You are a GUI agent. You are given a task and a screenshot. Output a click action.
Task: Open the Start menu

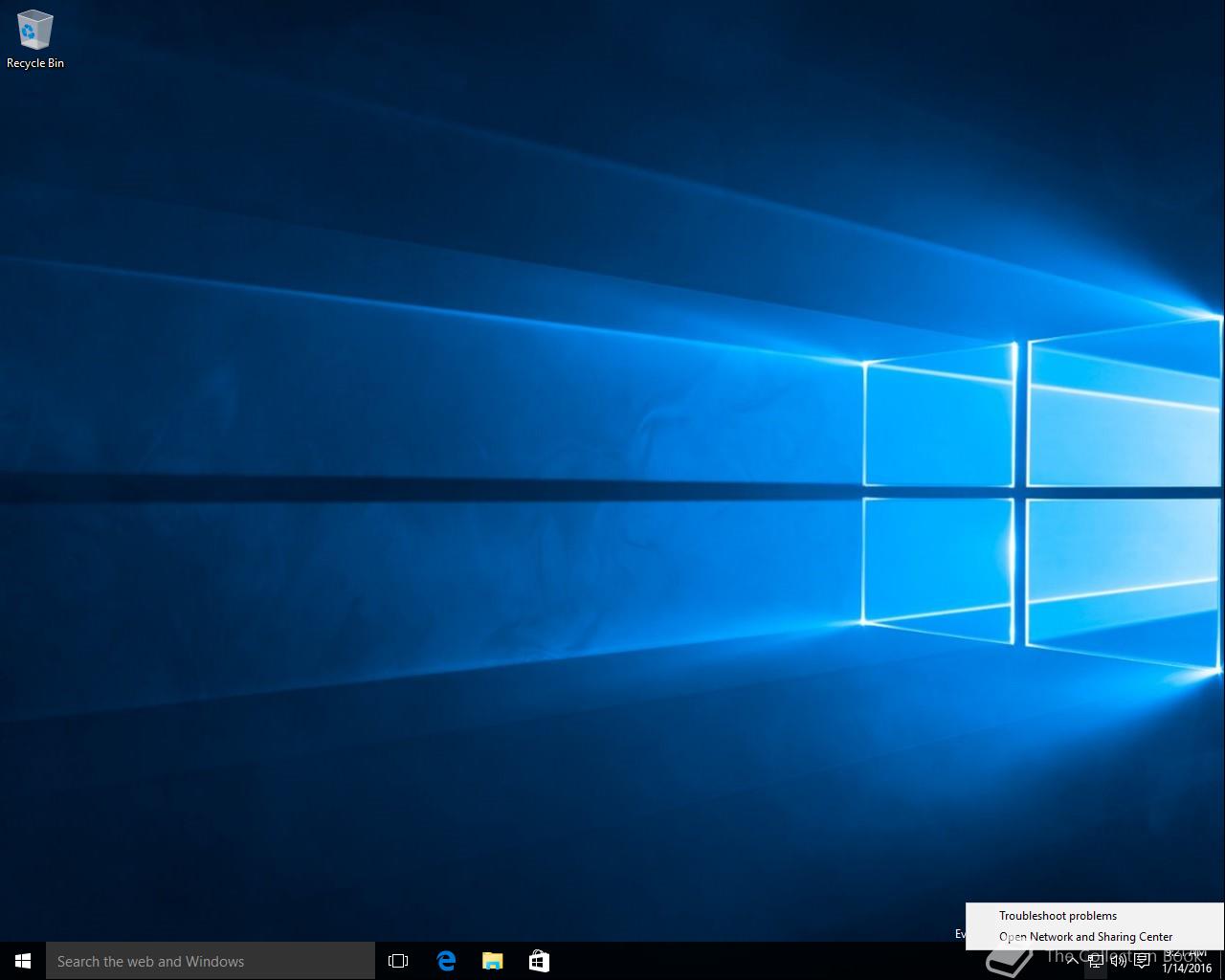coord(23,961)
